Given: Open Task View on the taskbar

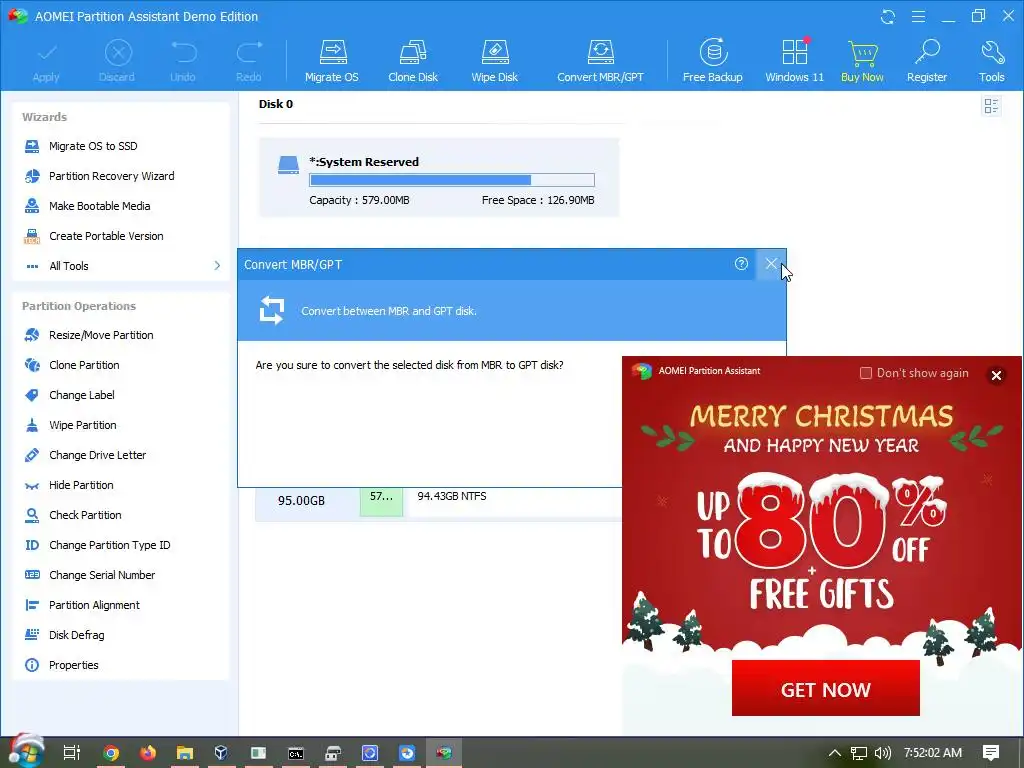Looking at the screenshot, I should (x=71, y=753).
